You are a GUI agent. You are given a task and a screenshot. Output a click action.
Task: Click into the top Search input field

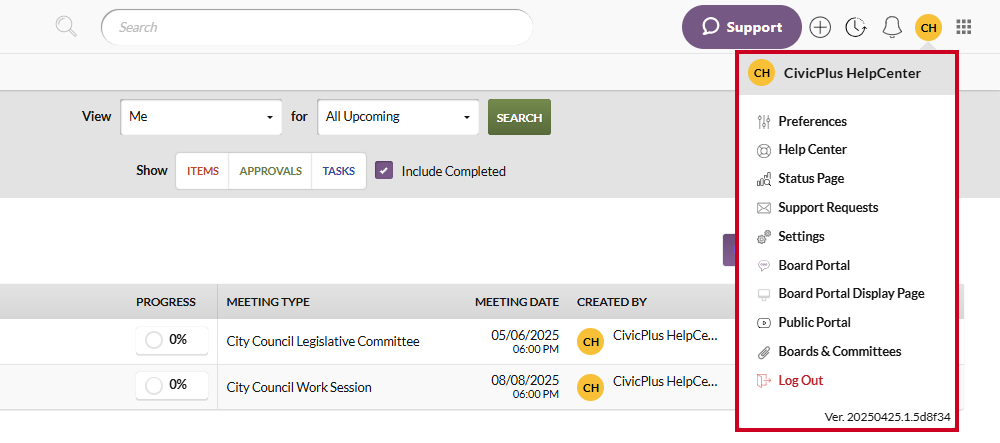[x=317, y=27]
